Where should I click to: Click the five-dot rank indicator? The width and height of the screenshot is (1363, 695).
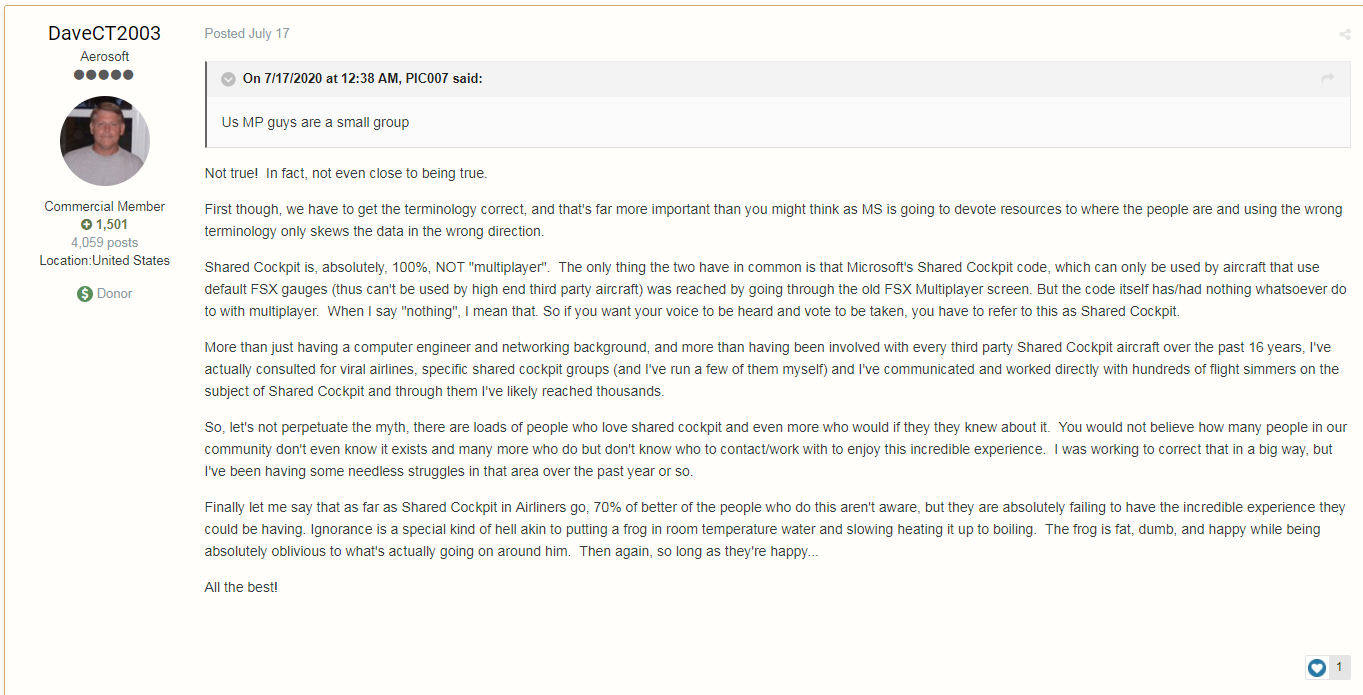point(104,75)
